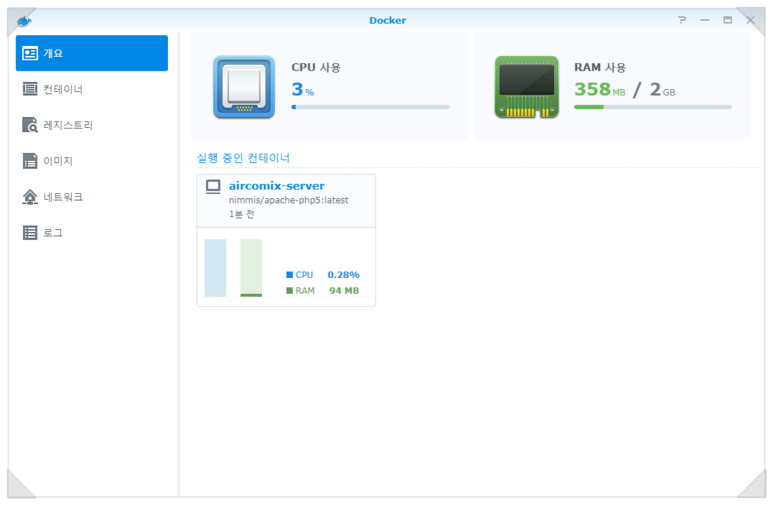Click the blue CPU legend square
The height and width of the screenshot is (505, 773).
pos(289,275)
